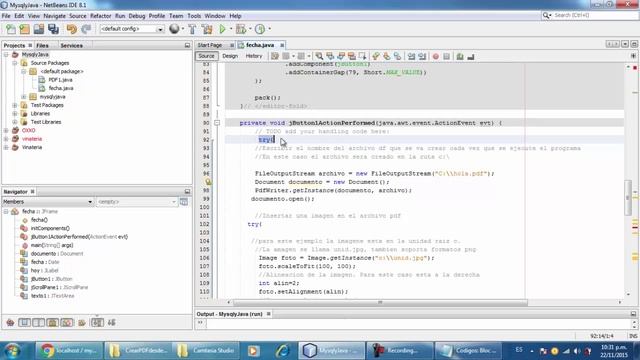This screenshot has height=360, width=640.
Task: Select jButton1ActionPerformed in Navigator
Action: click(x=79, y=237)
